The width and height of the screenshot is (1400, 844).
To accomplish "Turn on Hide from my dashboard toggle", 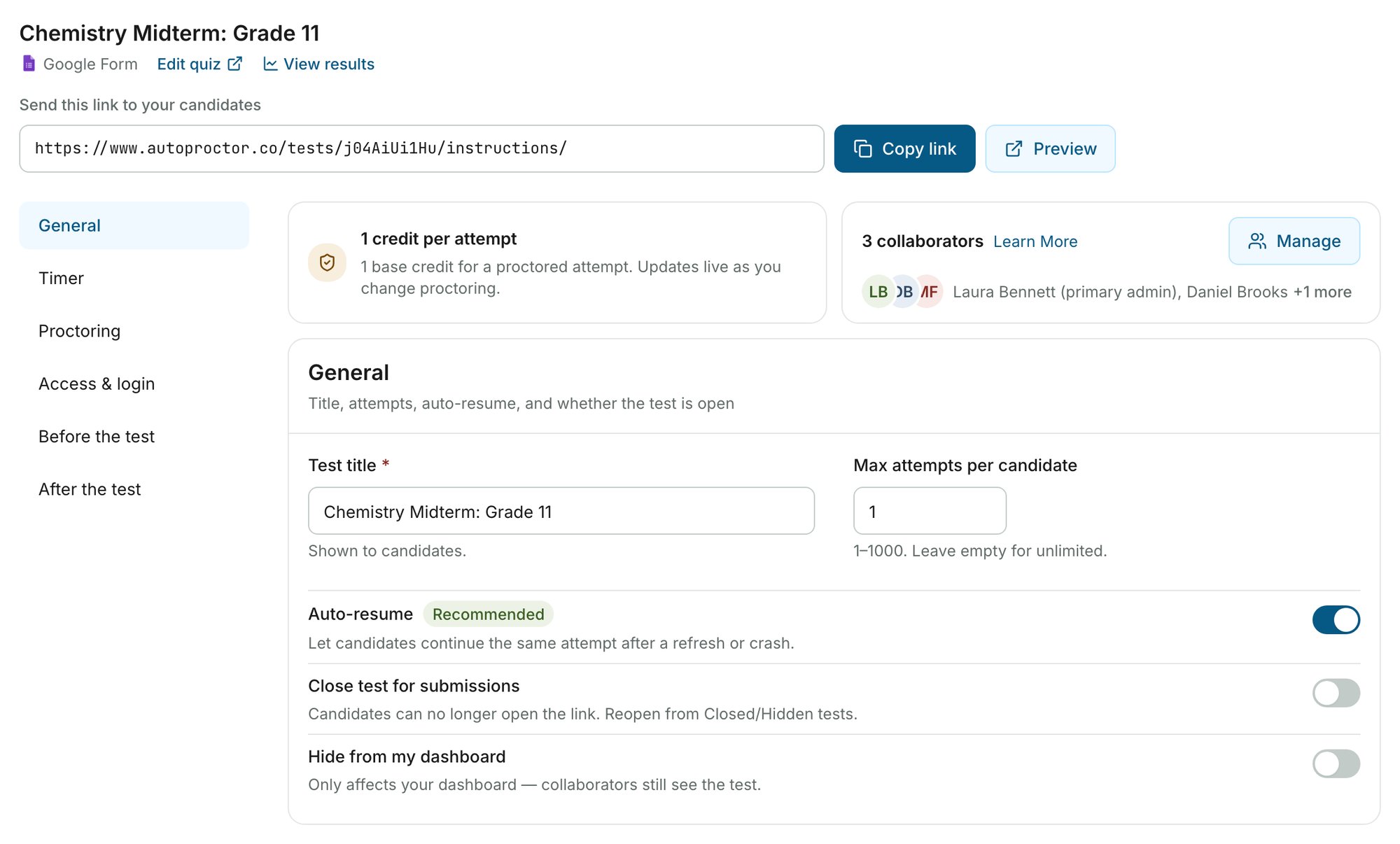I will pos(1336,764).
